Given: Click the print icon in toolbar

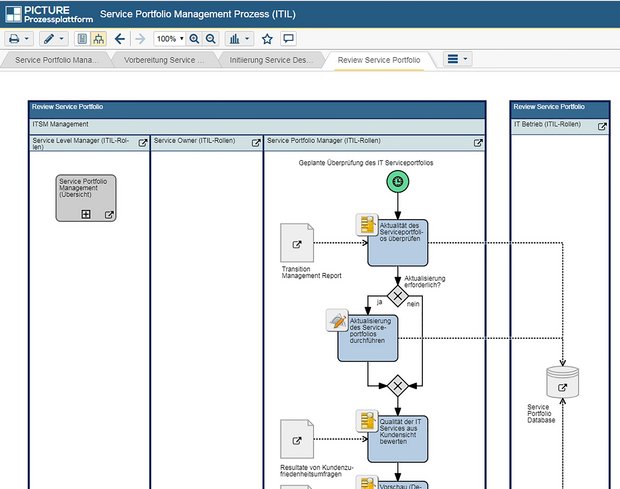Looking at the screenshot, I should pos(14,39).
